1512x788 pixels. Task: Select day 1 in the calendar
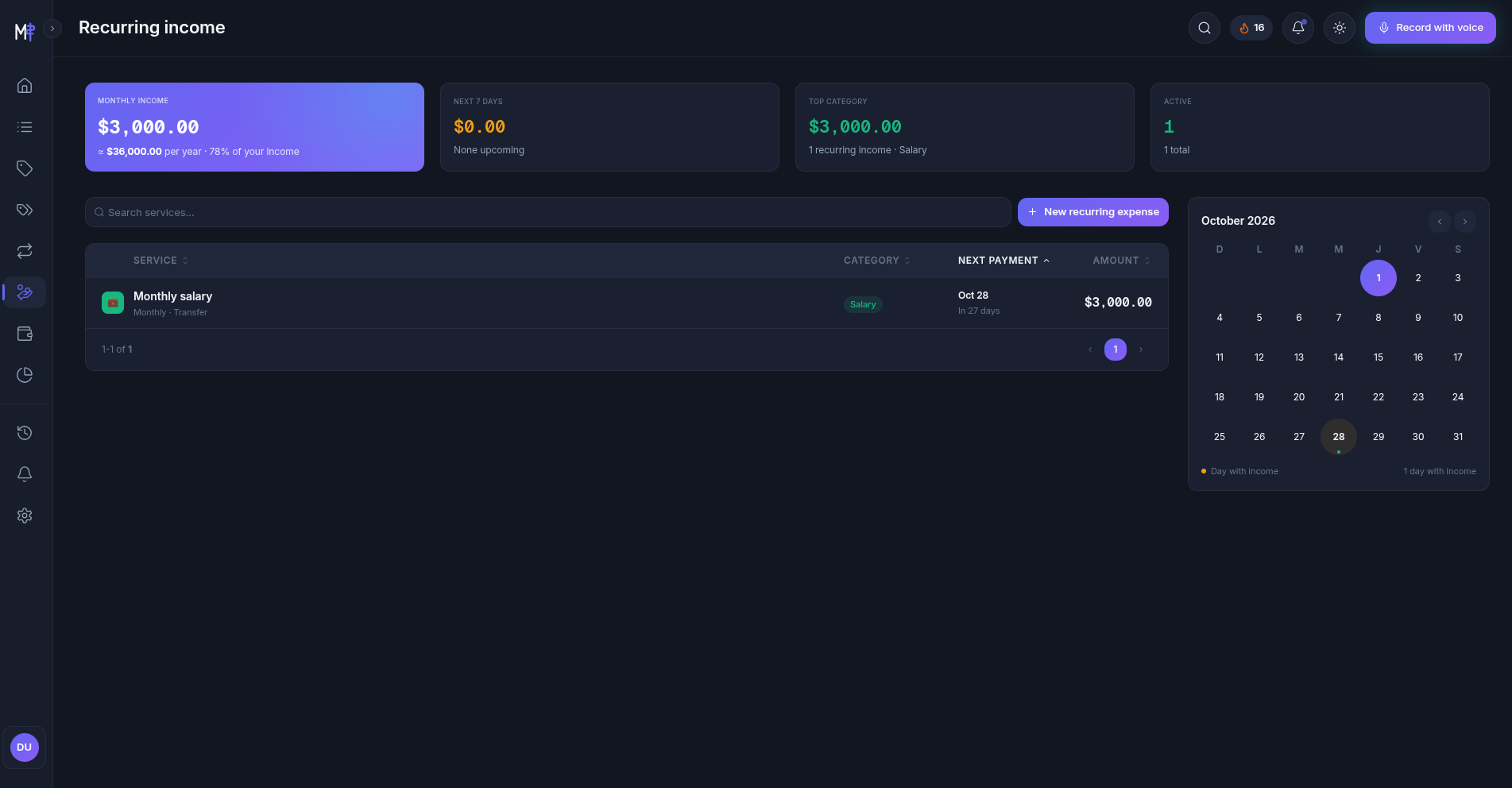pyautogui.click(x=1379, y=278)
